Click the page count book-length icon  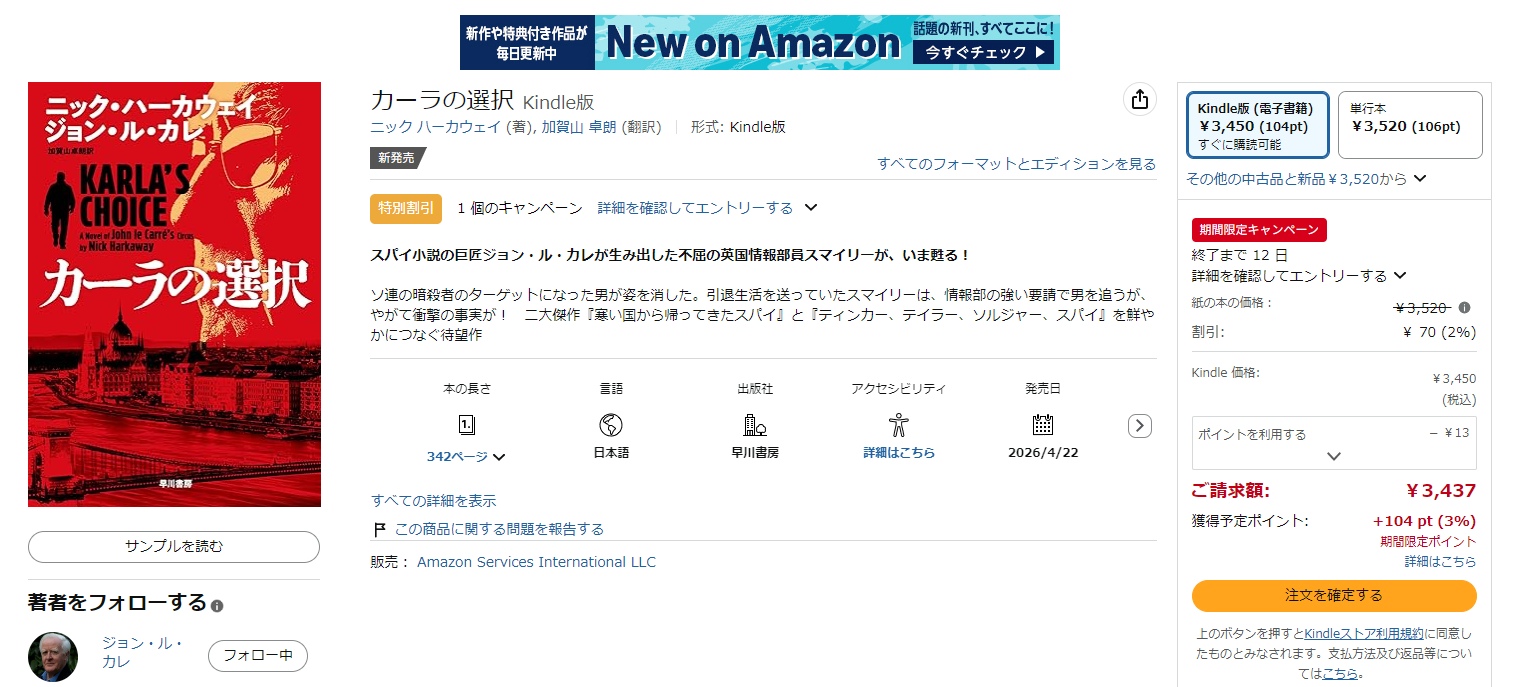click(467, 425)
